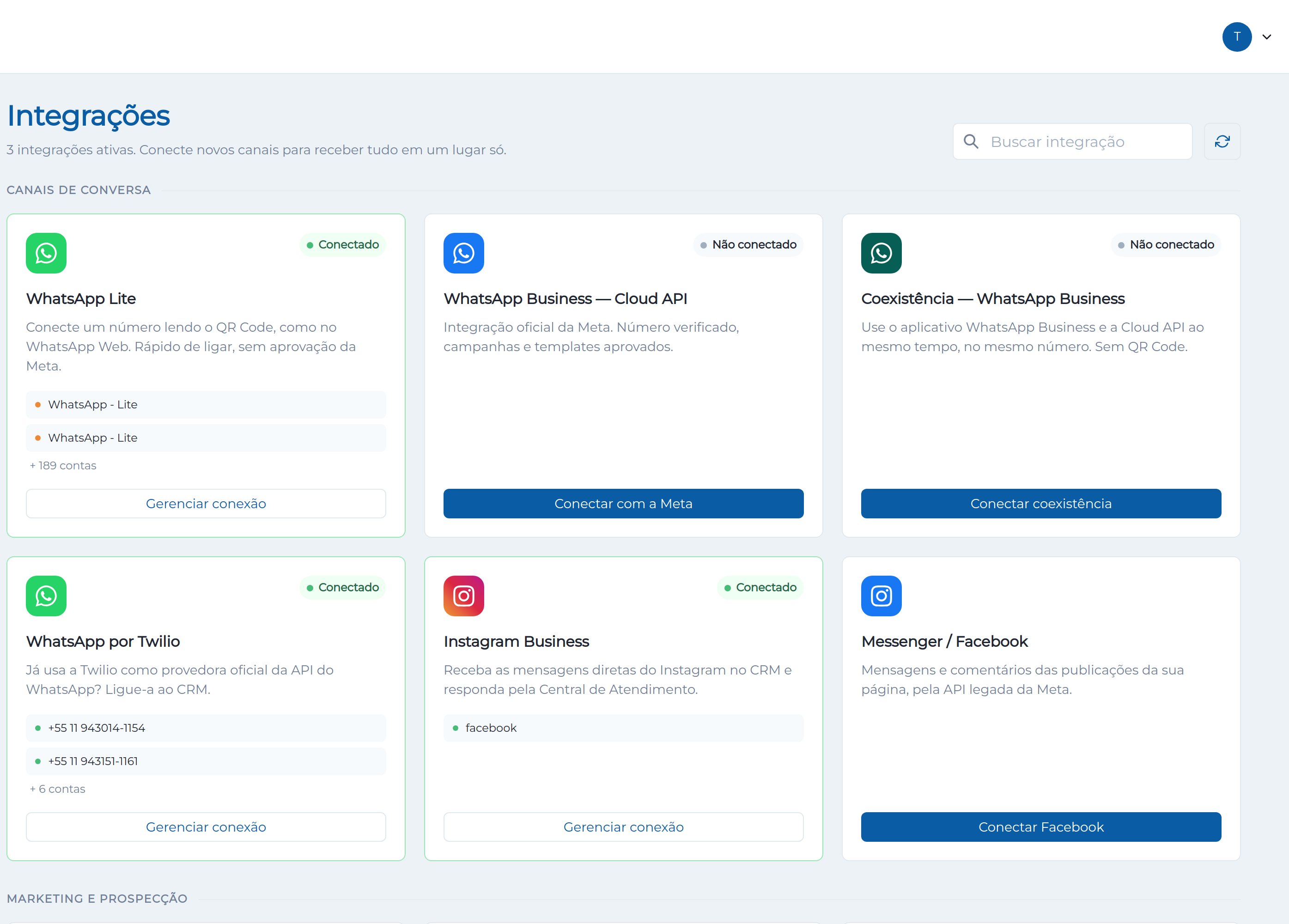Click the Não conectado badge on Coexistência card
Screen dimensions: 1289x924
point(1166,245)
